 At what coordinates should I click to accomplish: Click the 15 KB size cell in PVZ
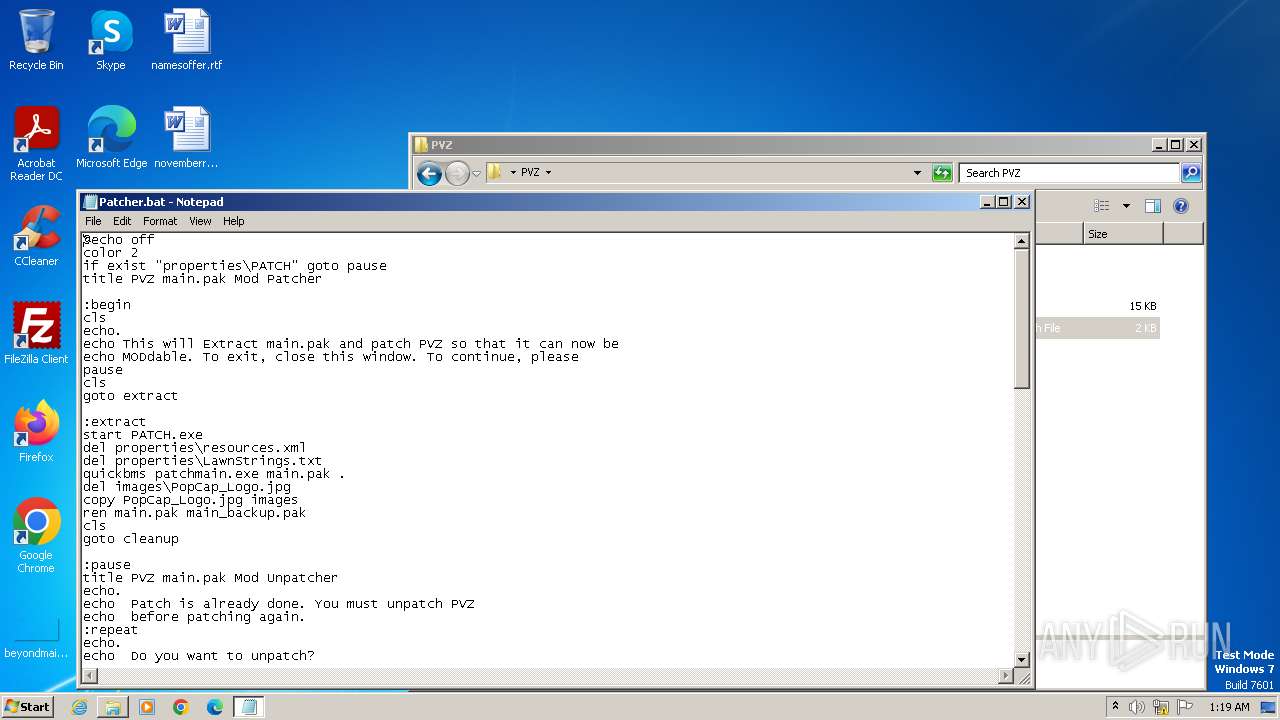click(1143, 306)
